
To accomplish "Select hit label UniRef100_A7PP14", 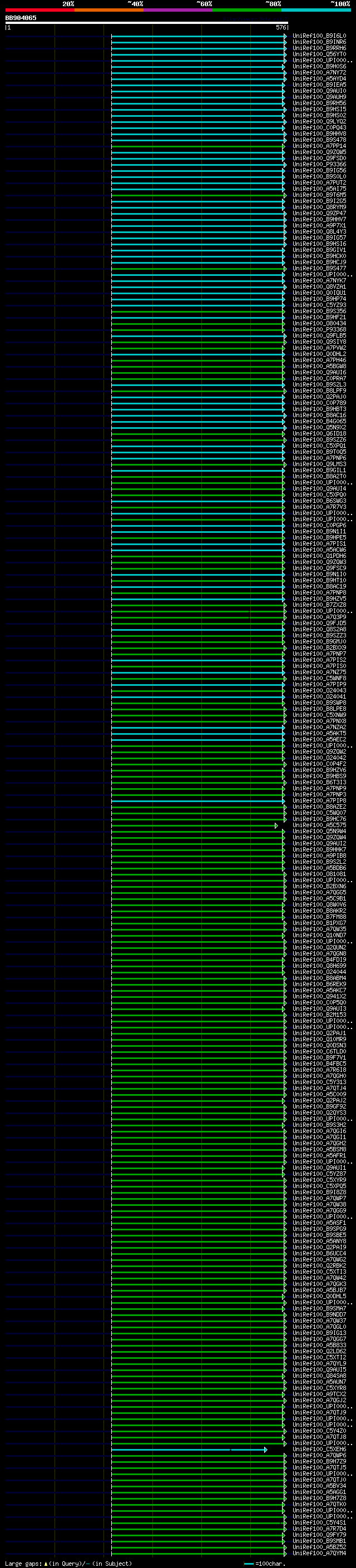I will coord(319,146).
